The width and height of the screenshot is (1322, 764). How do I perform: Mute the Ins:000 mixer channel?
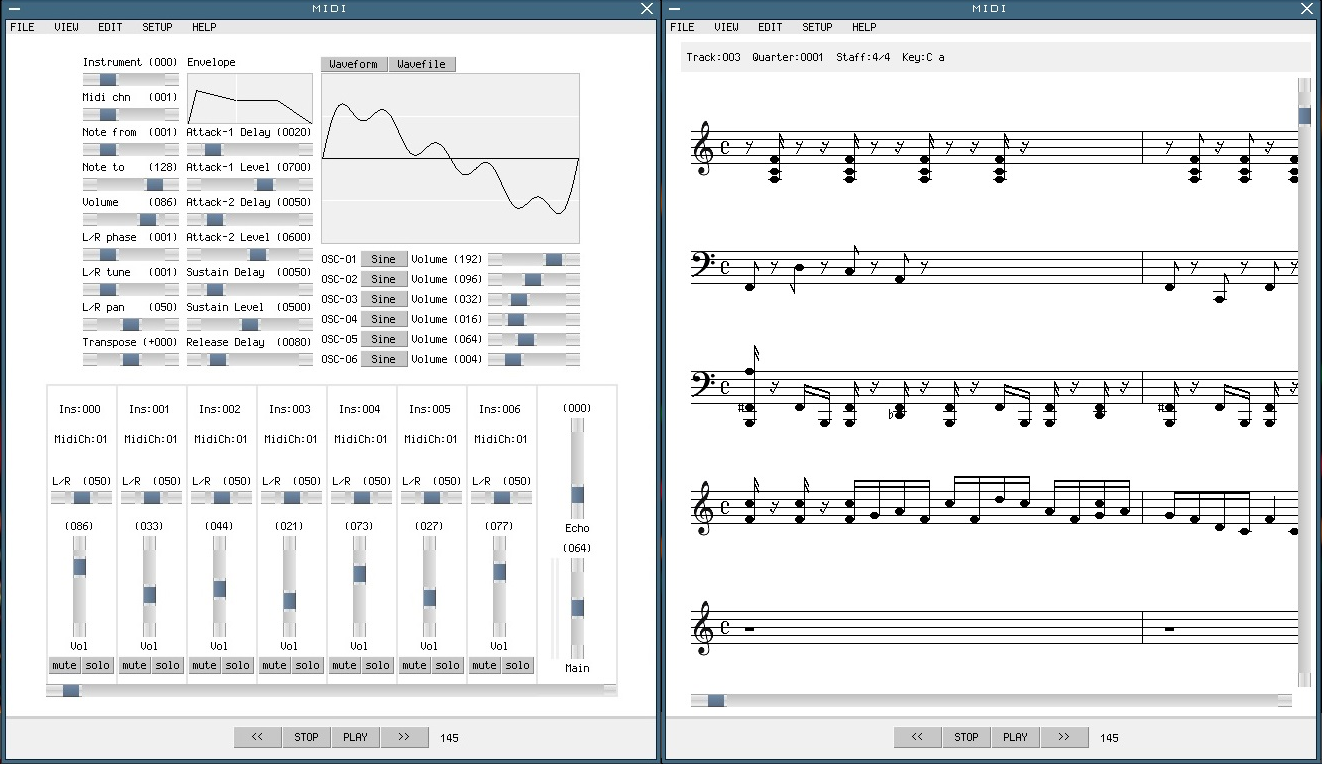64,665
